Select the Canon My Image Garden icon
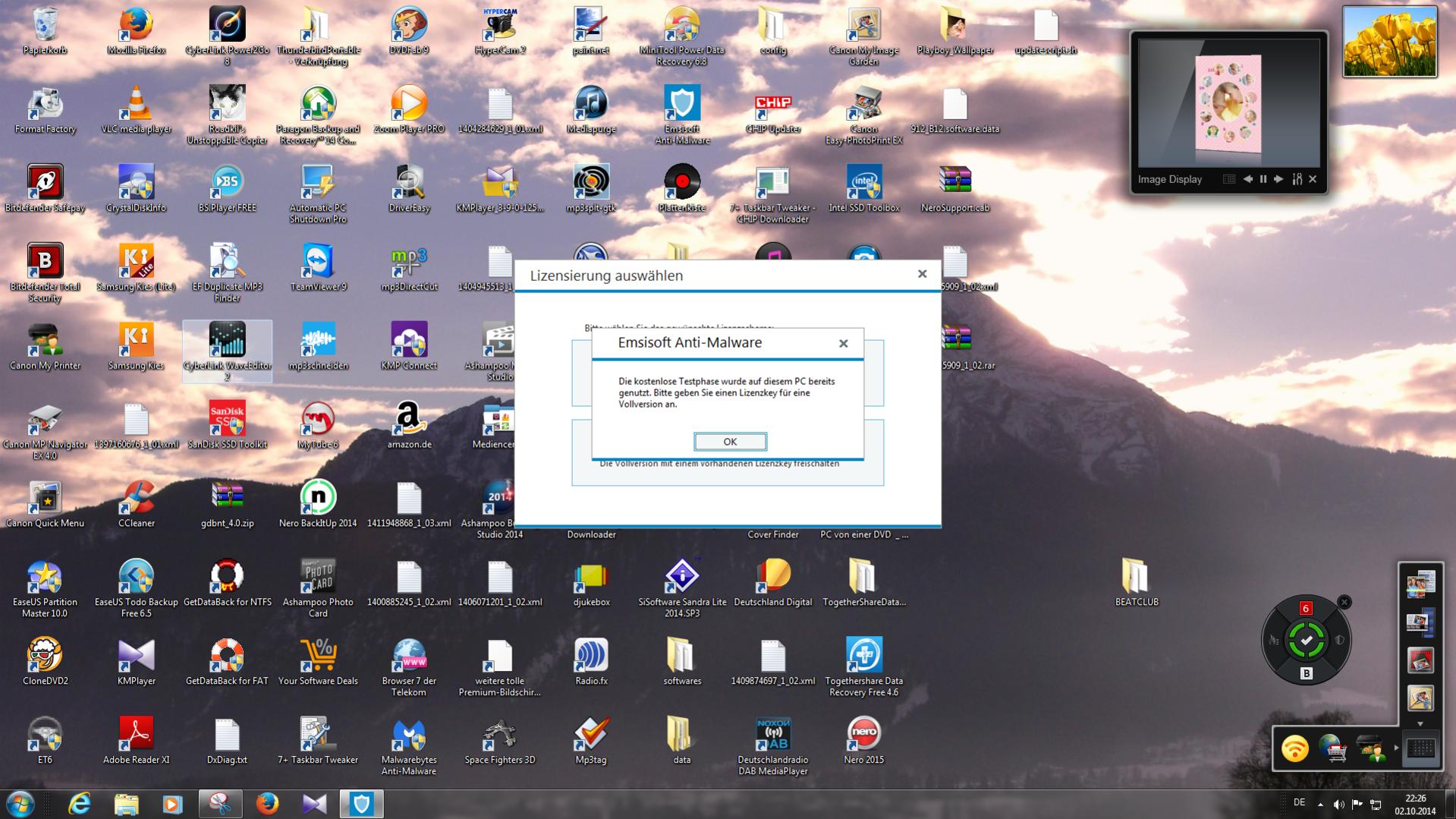1456x819 pixels. (x=864, y=36)
